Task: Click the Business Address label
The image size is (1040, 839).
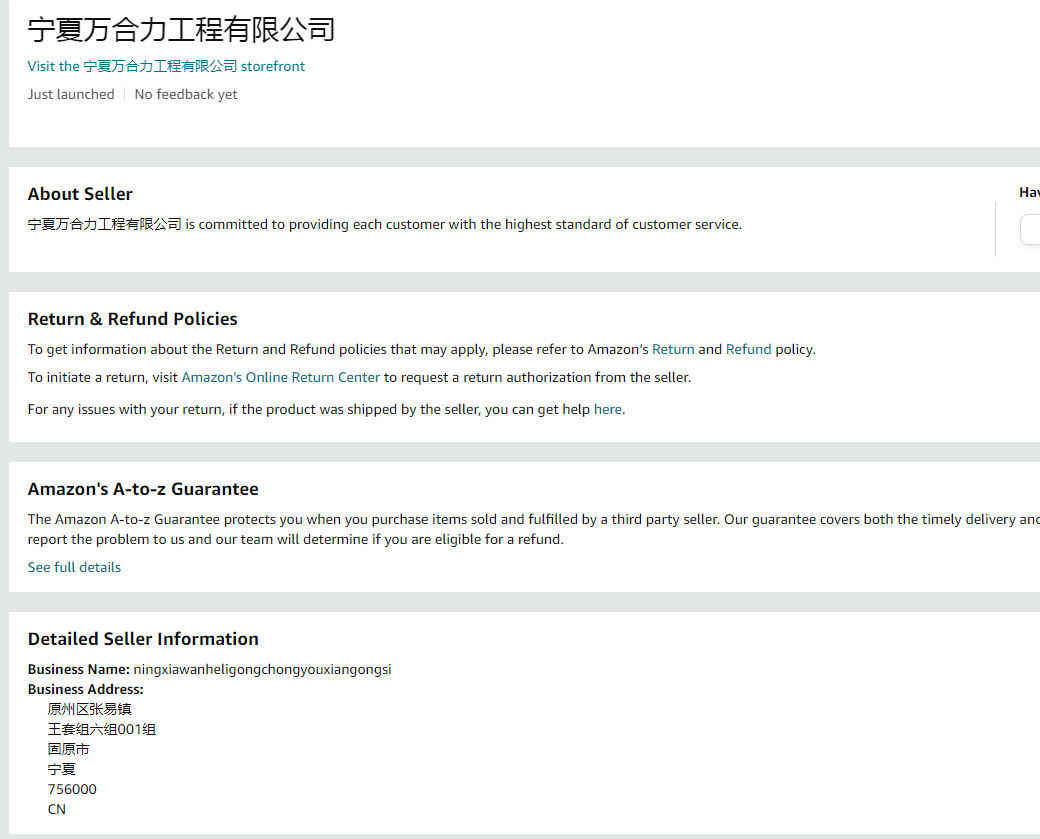Action: click(86, 689)
